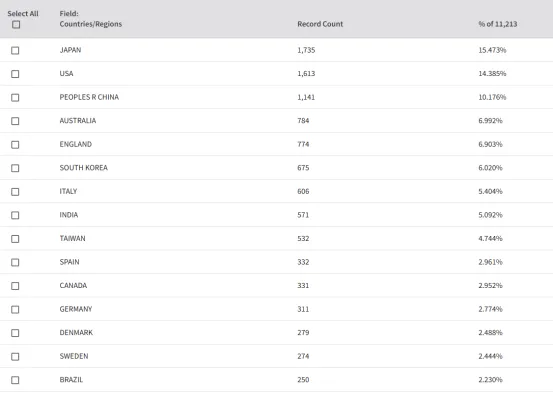553x393 pixels.
Task: Tick the Select All checkbox
Action: click(16, 24)
